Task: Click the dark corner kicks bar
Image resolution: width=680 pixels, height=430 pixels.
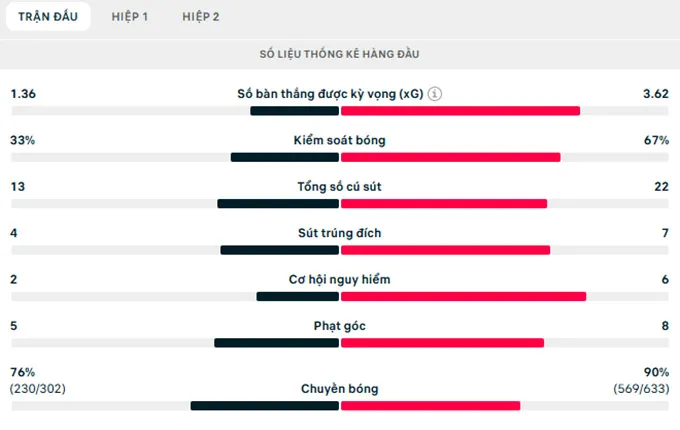Action: [x=277, y=343]
